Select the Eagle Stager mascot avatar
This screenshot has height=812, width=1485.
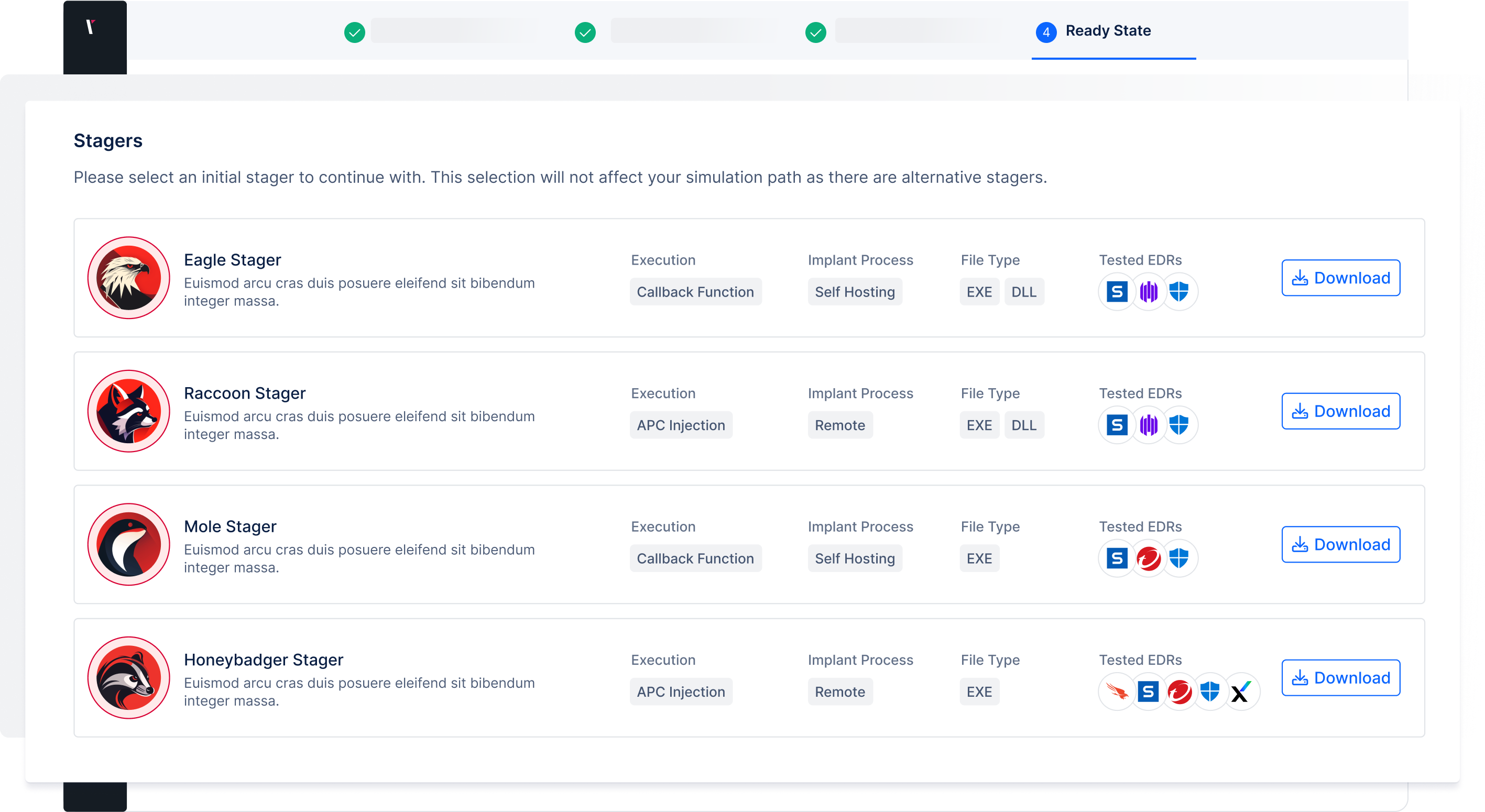[128, 278]
